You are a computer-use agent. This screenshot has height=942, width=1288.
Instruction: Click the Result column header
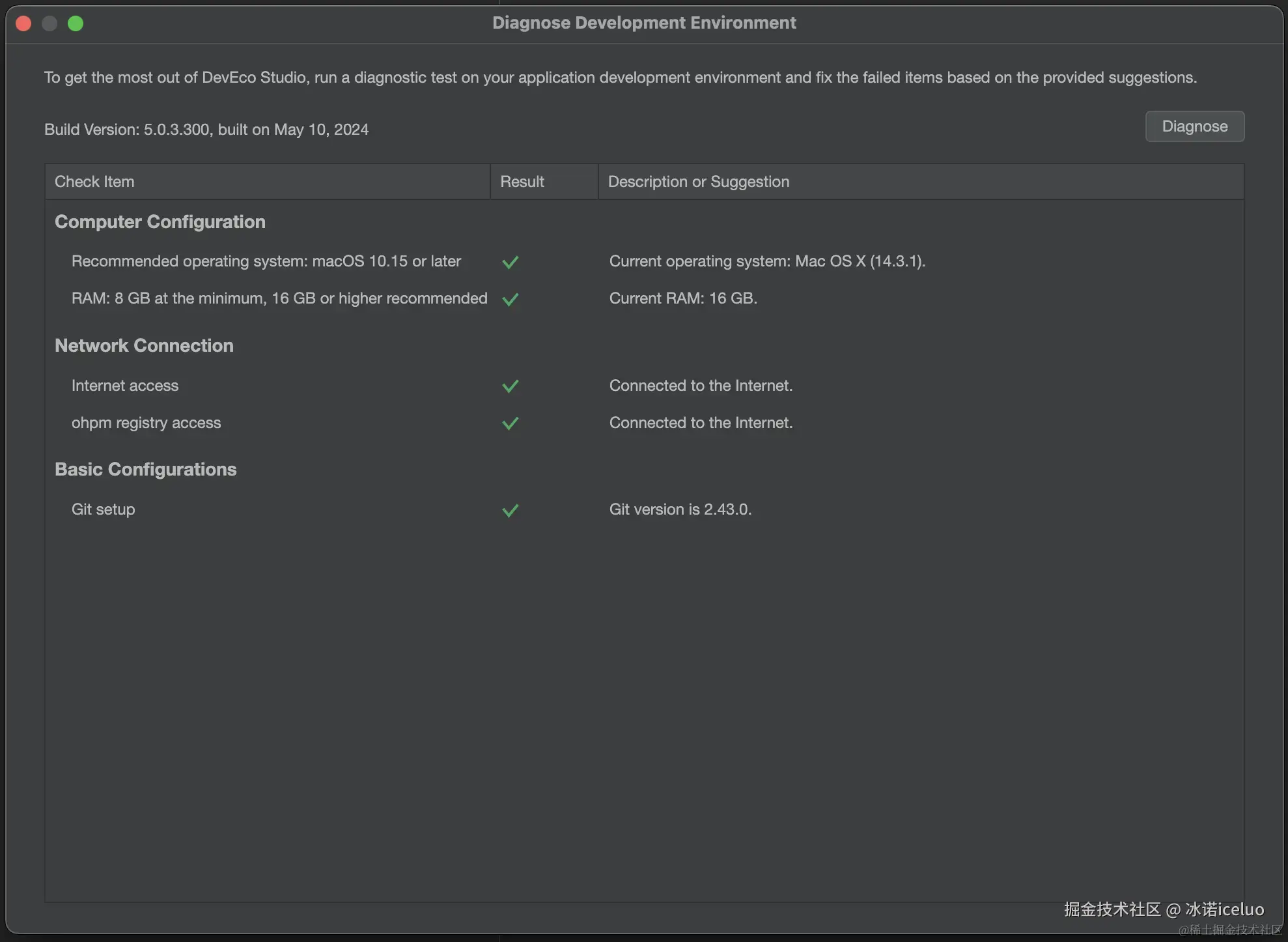[522, 182]
